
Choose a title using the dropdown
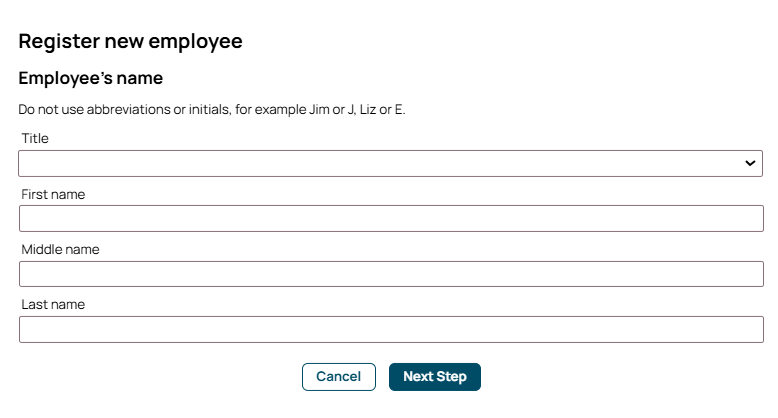click(x=390, y=163)
